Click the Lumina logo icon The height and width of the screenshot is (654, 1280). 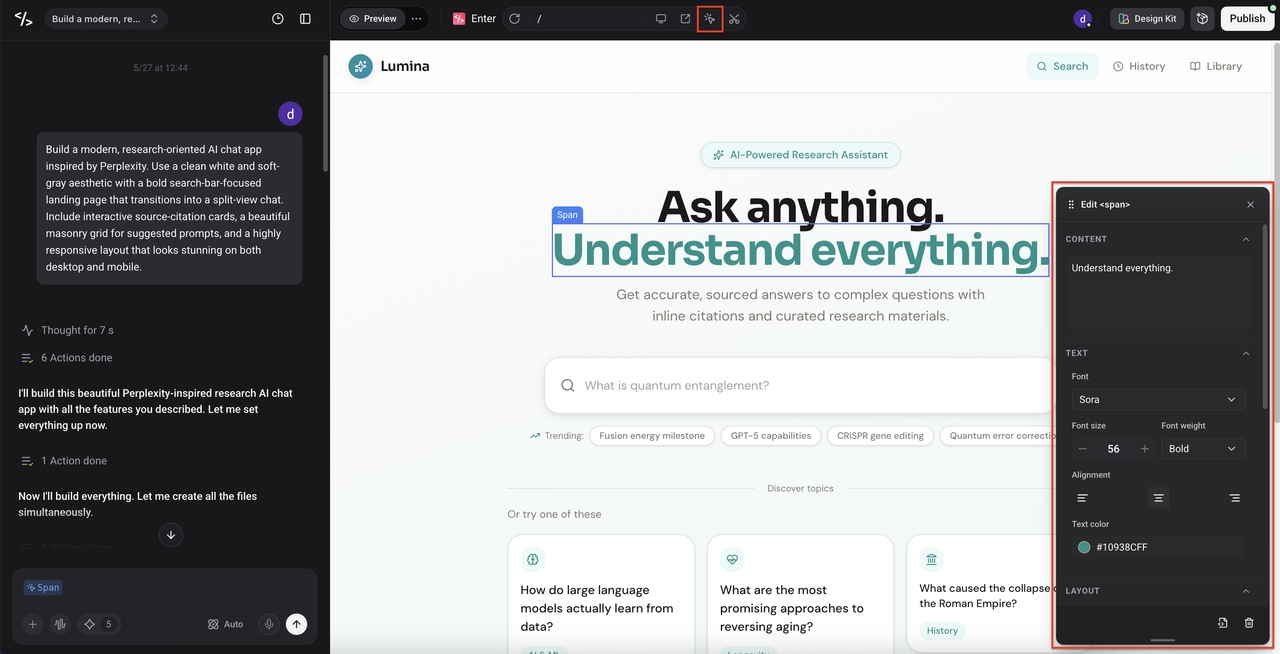pyautogui.click(x=360, y=66)
